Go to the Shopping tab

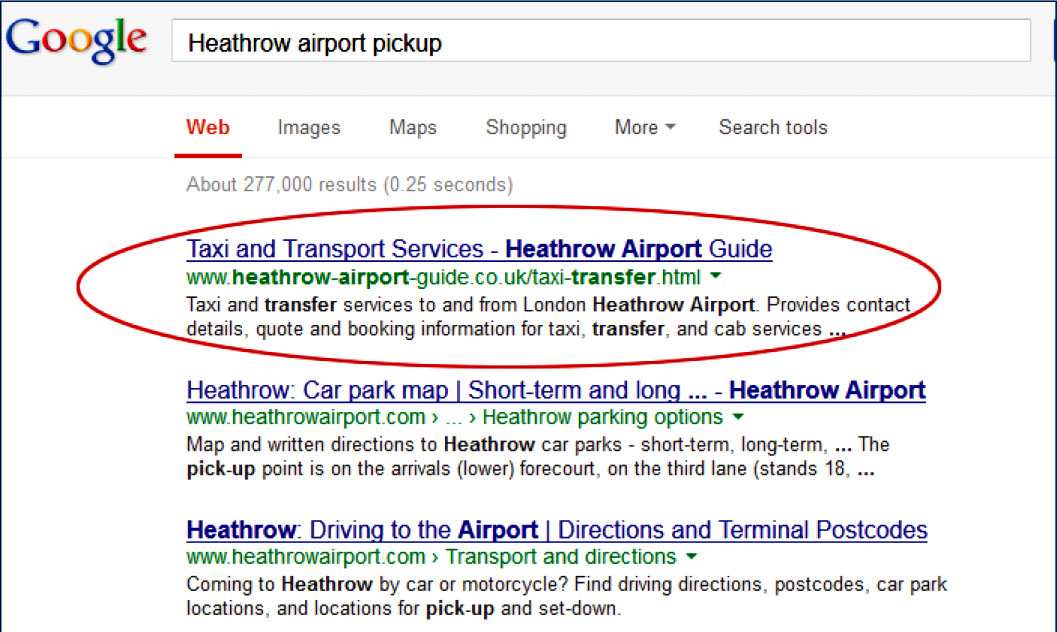point(526,127)
